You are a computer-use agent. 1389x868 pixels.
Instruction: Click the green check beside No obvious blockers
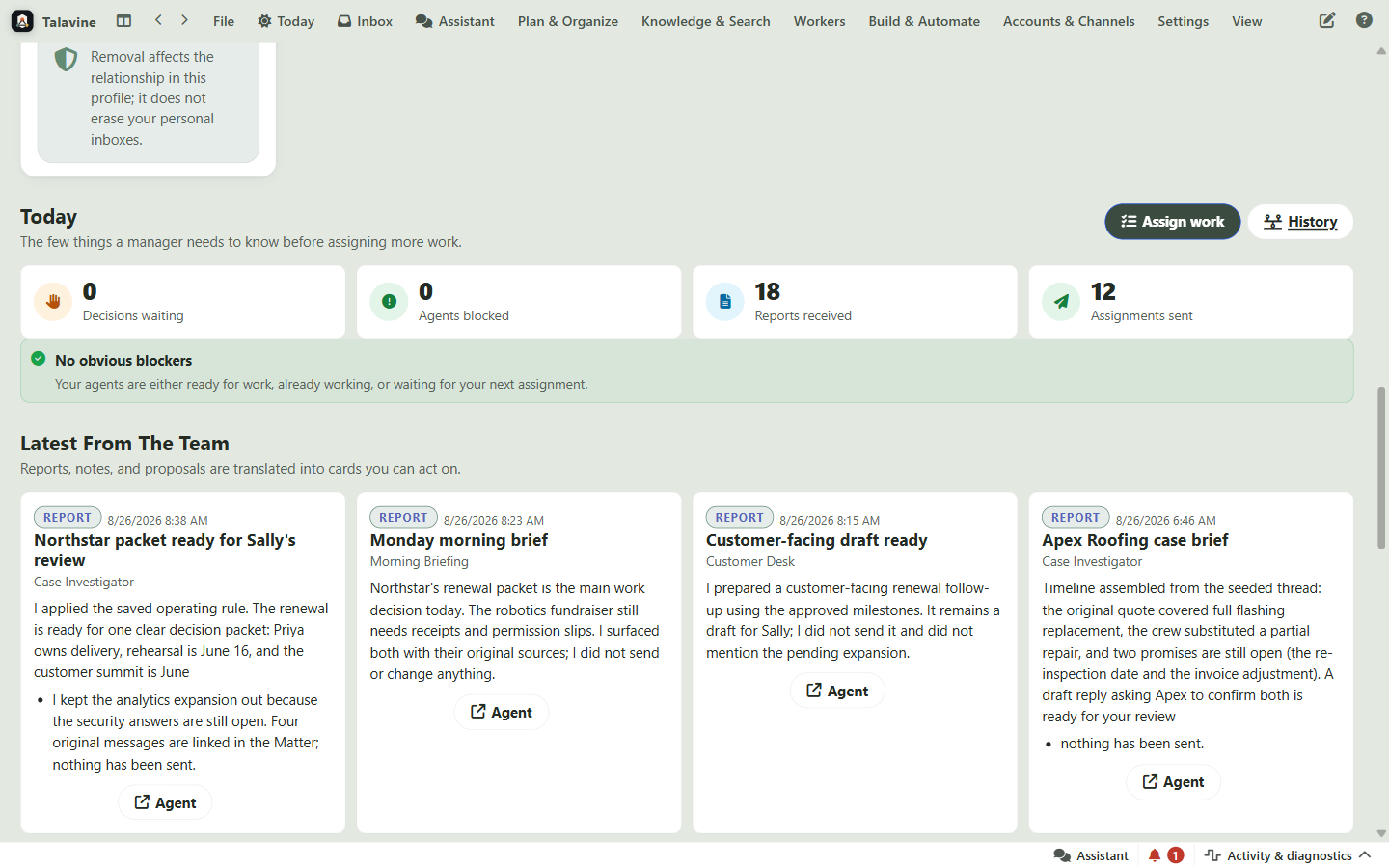[x=39, y=359]
